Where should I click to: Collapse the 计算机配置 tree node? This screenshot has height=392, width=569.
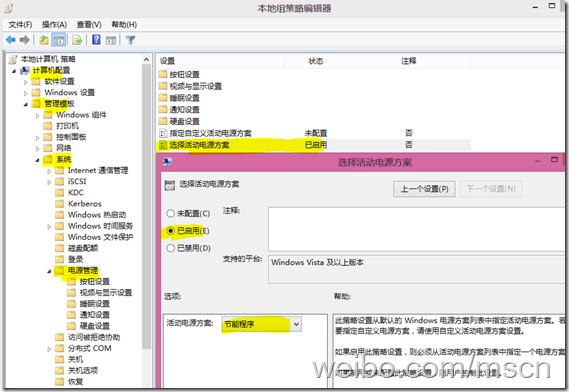click(x=14, y=71)
